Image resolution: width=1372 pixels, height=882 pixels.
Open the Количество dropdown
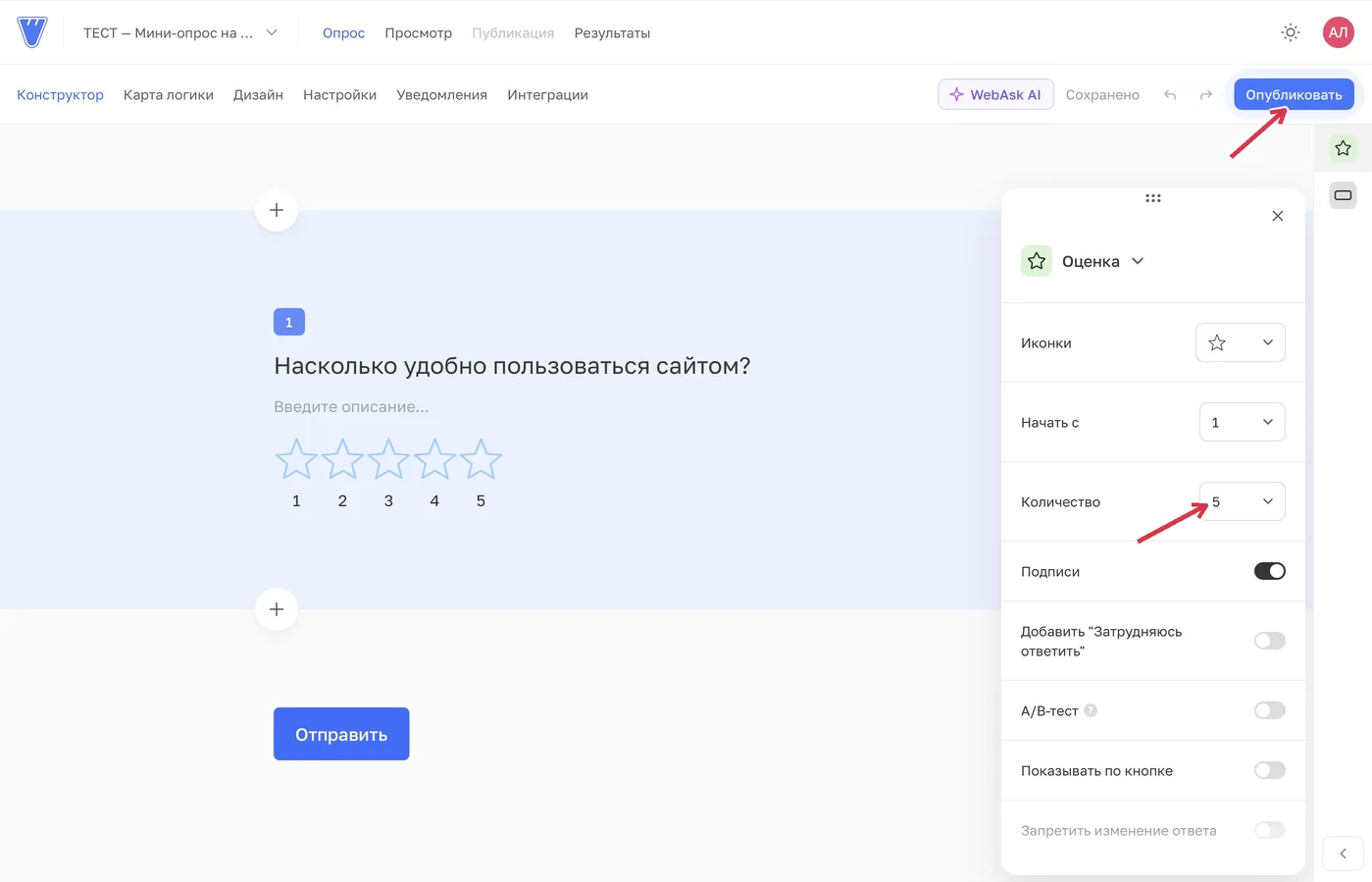pos(1242,501)
